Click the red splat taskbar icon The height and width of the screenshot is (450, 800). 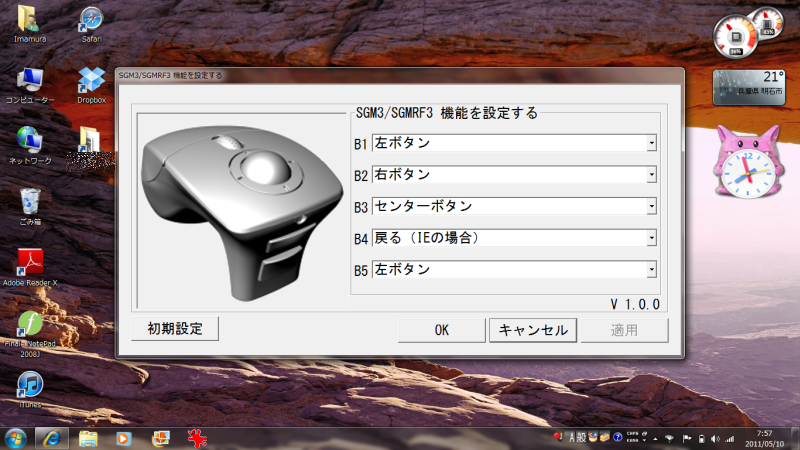point(197,439)
